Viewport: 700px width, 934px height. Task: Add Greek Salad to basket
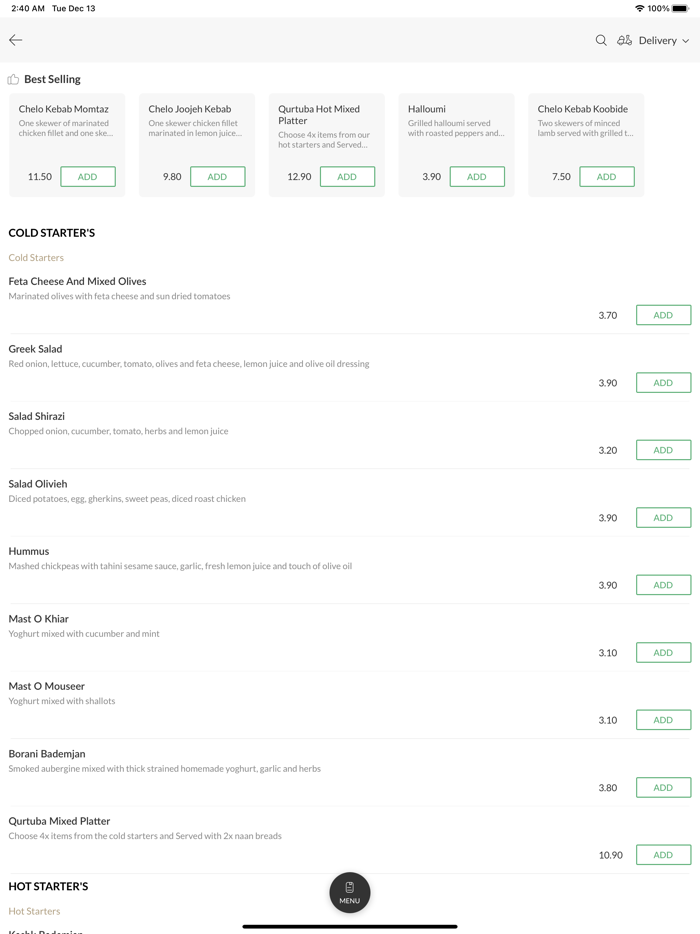pyautogui.click(x=663, y=383)
